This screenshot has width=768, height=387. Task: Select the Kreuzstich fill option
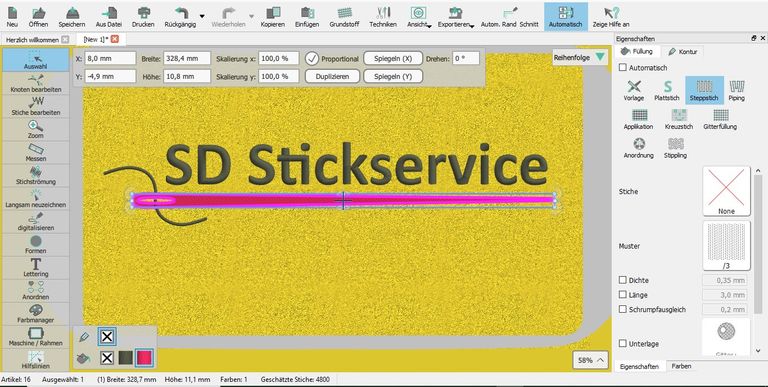point(679,119)
